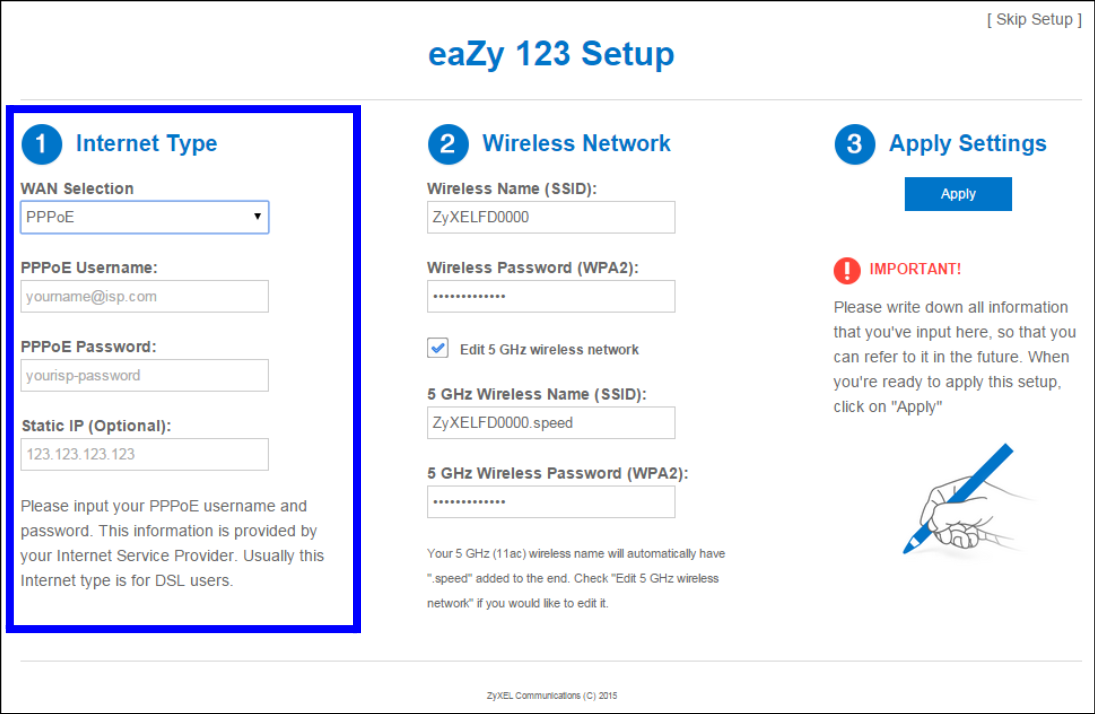This screenshot has height=714, width=1095.
Task: Click the Internet Type section heading
Action: 146,143
